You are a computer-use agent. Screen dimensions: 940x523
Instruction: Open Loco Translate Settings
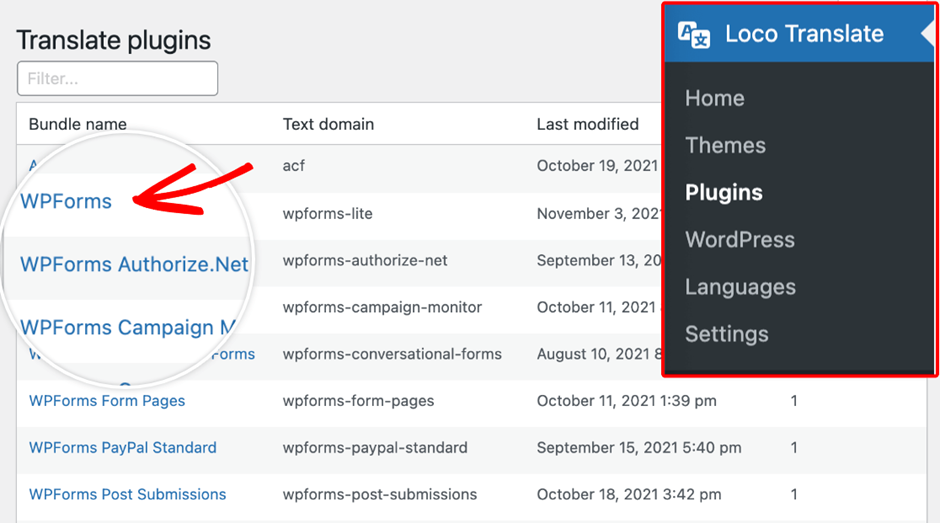coord(726,334)
